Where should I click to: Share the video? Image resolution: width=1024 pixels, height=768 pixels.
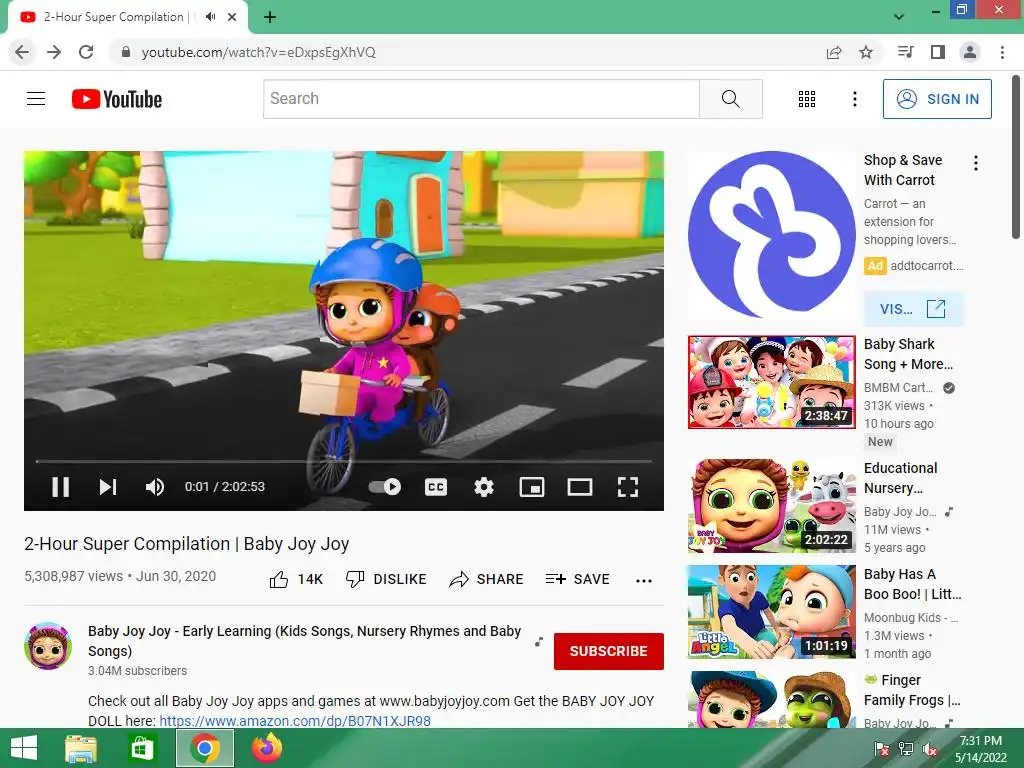(487, 579)
